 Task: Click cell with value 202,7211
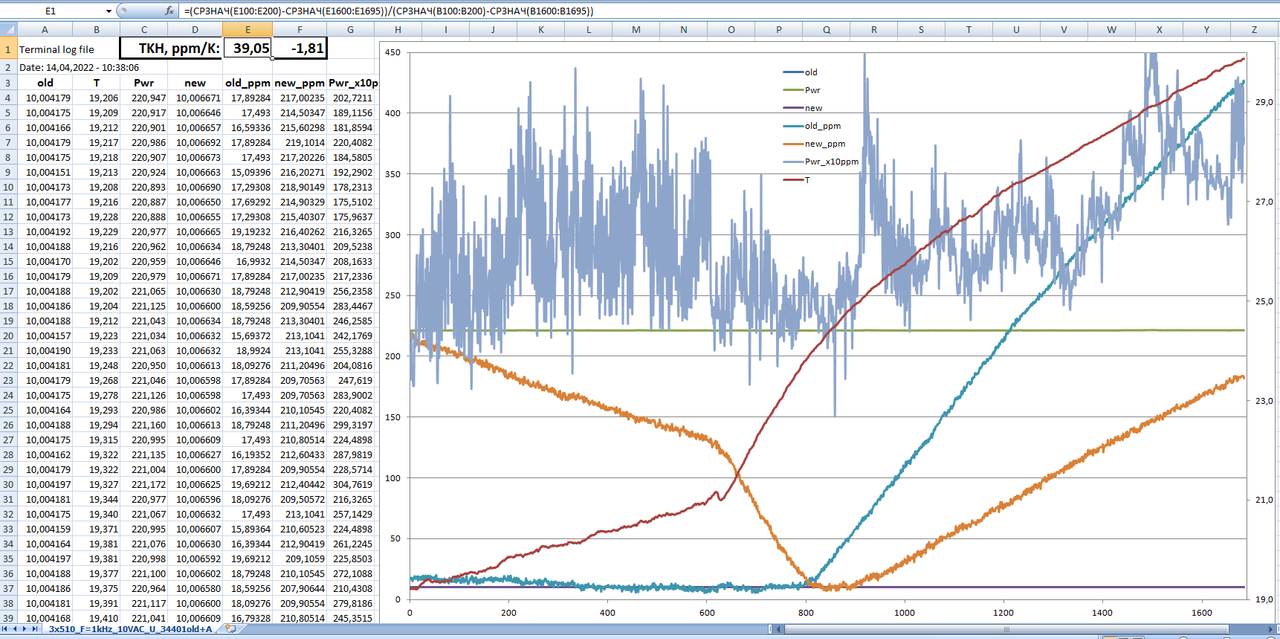tap(351, 98)
